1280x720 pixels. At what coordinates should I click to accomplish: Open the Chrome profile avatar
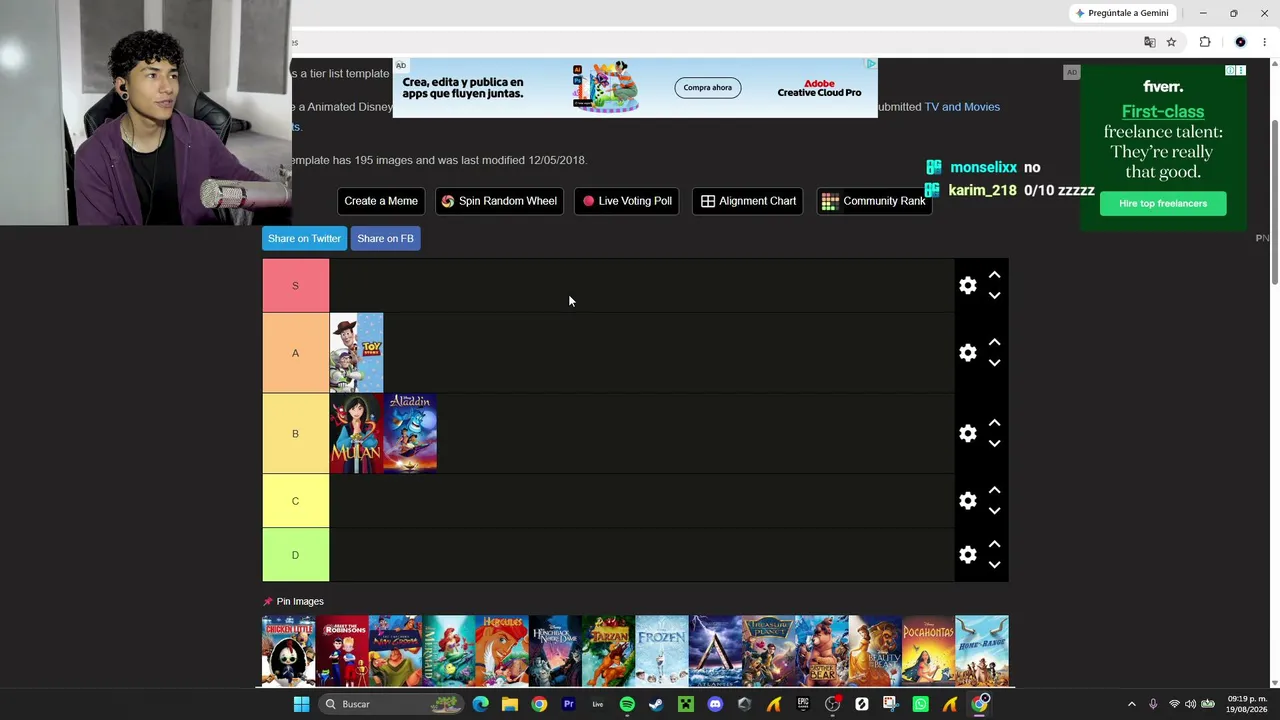click(1240, 42)
